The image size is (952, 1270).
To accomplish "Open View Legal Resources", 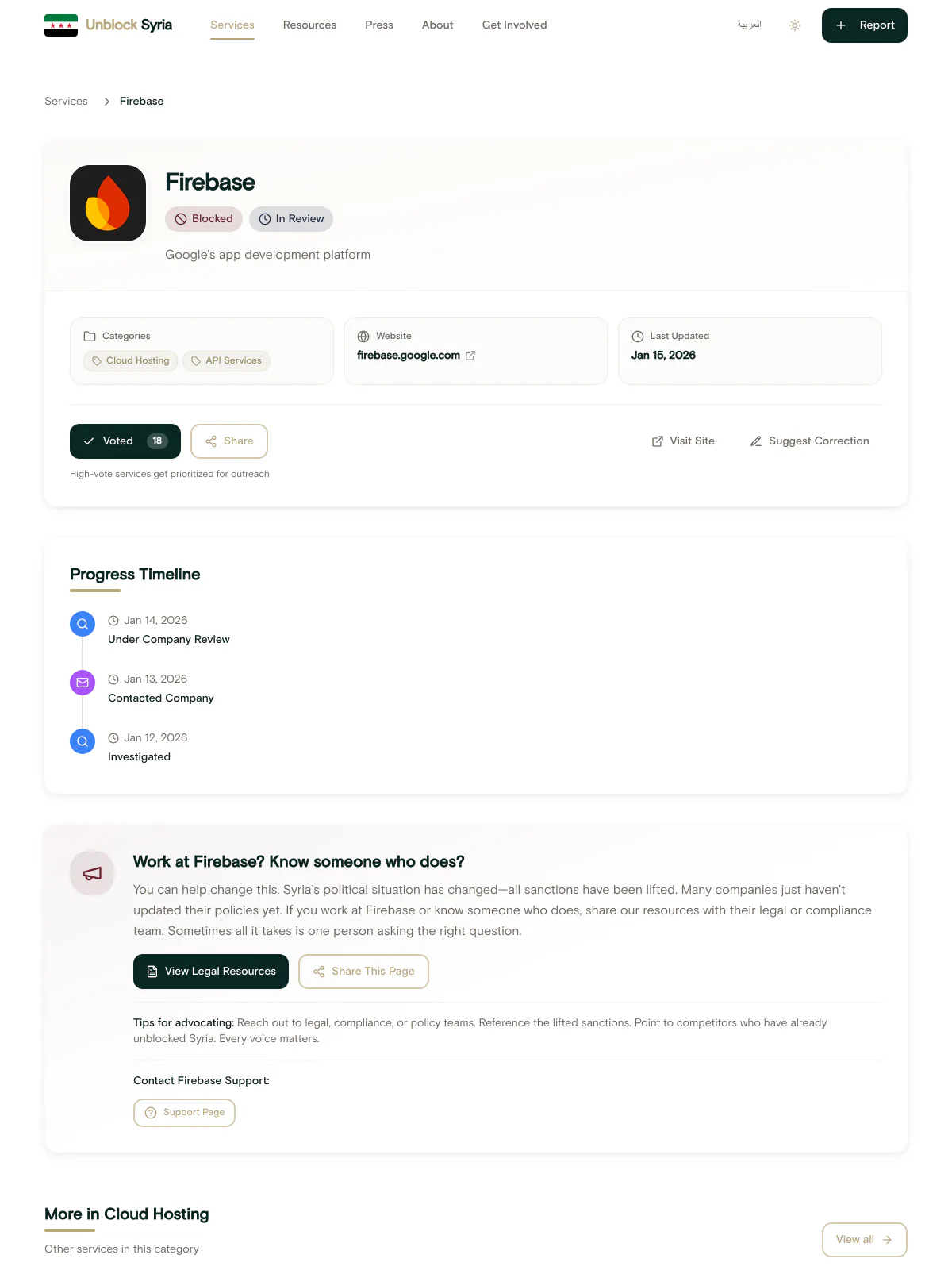I will (x=211, y=972).
